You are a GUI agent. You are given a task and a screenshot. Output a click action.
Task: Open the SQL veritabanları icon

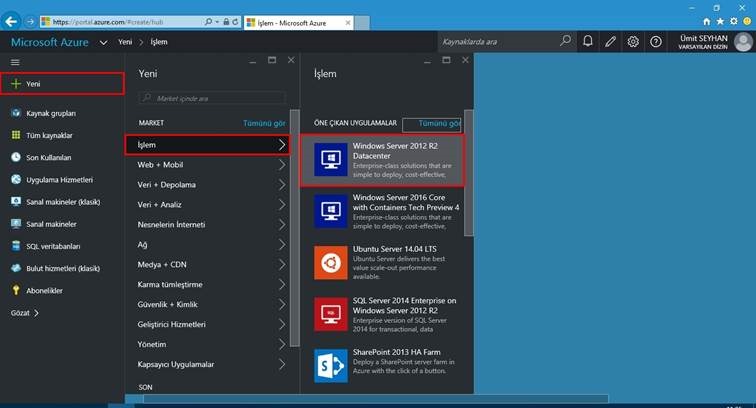[x=16, y=246]
